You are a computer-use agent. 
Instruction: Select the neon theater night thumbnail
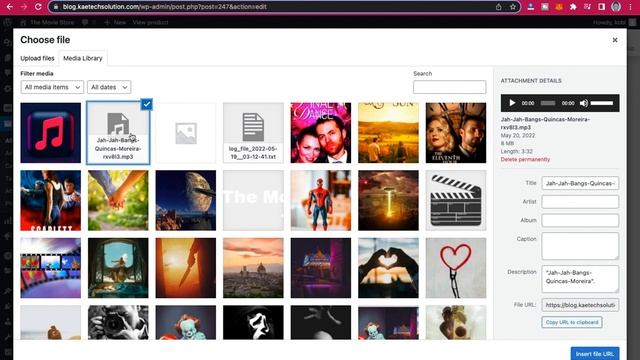[321, 268]
